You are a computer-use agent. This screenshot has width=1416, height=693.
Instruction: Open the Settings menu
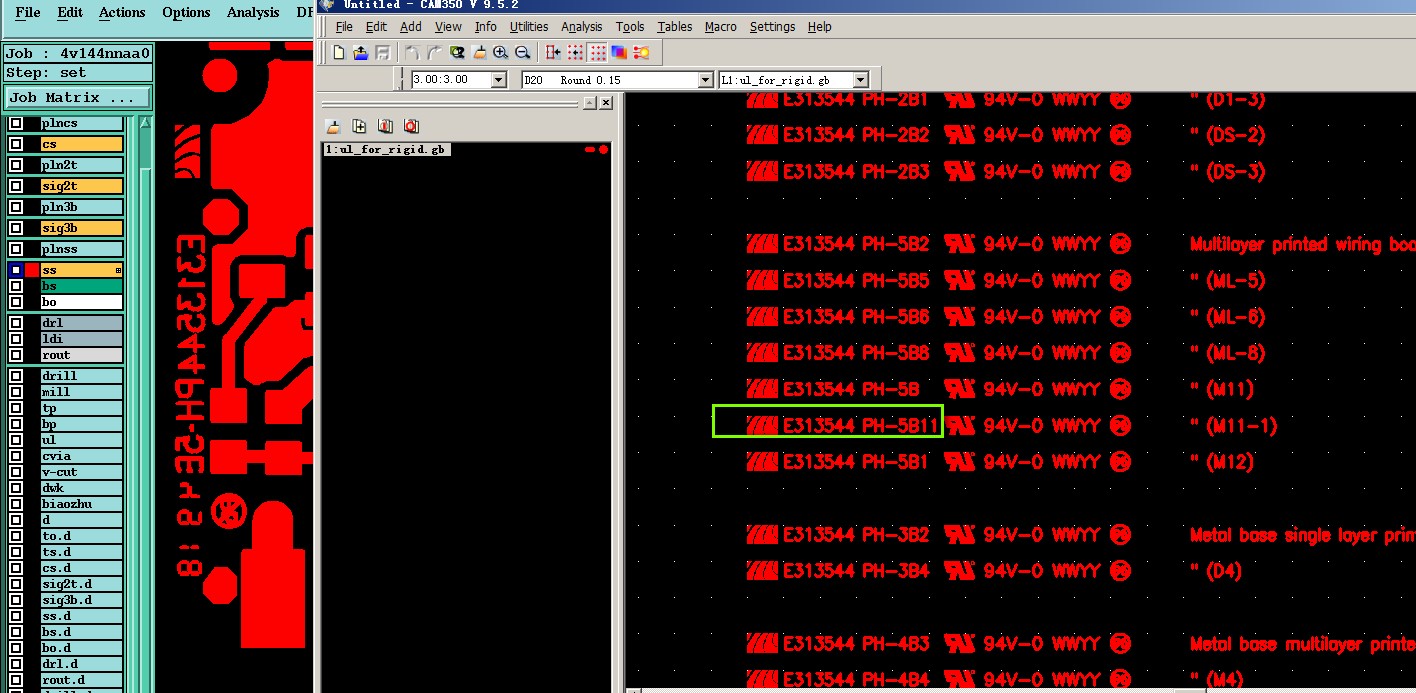point(772,27)
